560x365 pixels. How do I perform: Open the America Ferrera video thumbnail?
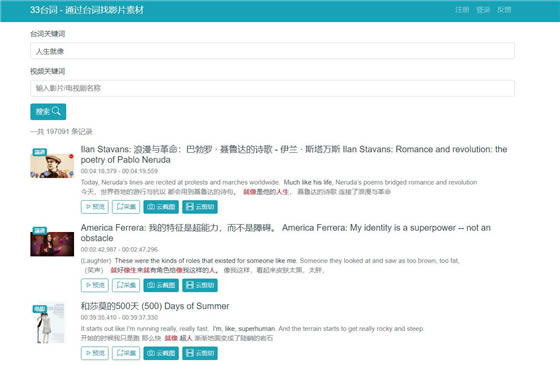pyautogui.click(x=52, y=244)
